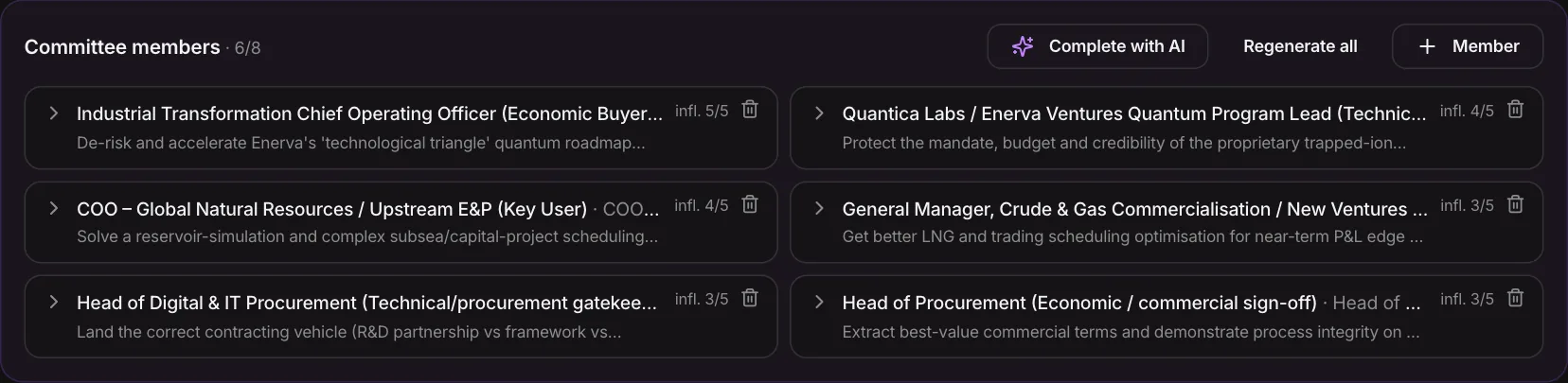The width and height of the screenshot is (1568, 383).
Task: Click the Regenerate all button
Action: click(x=1300, y=46)
